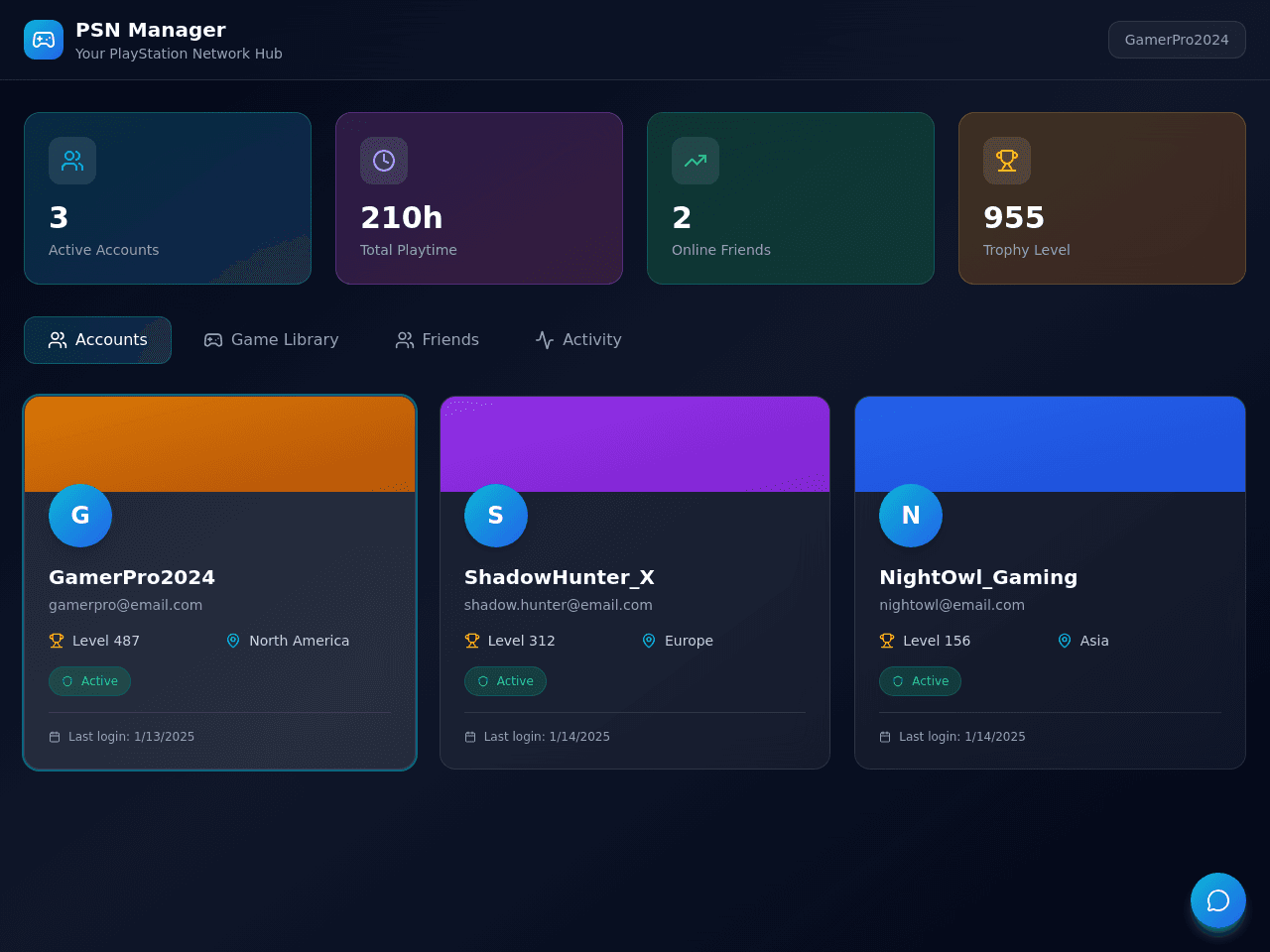Switch to the Game Library tab
Viewport: 1270px width, 952px height.
(272, 340)
